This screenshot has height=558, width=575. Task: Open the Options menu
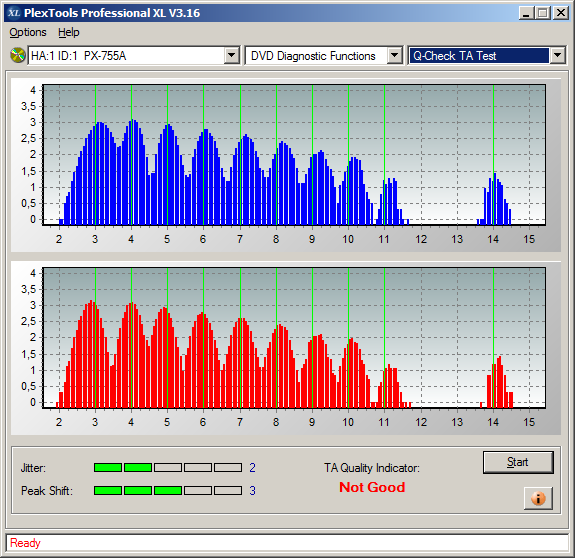pyautogui.click(x=28, y=32)
